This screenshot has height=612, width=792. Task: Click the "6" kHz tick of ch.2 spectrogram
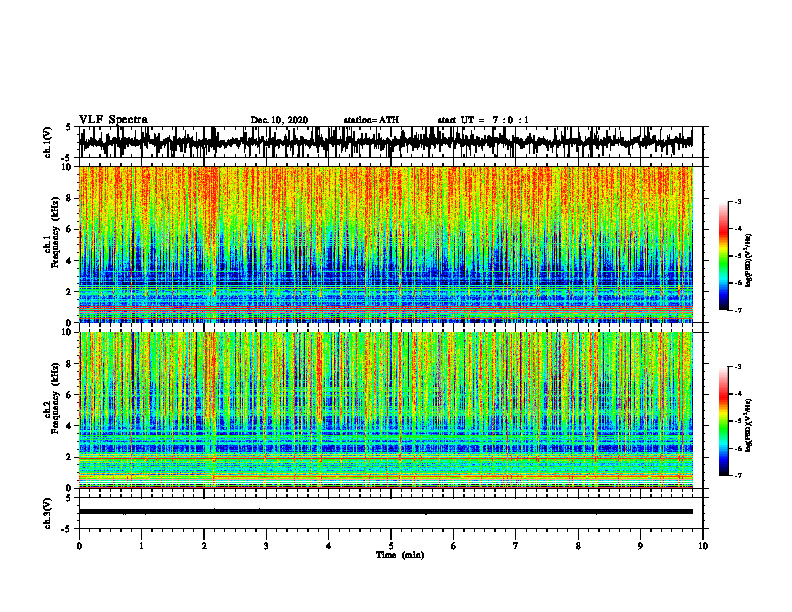(69, 395)
